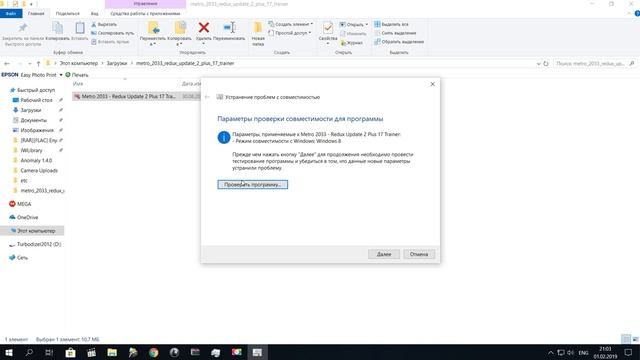Click the Explorer search field
640x360 pixels.
coord(595,64)
